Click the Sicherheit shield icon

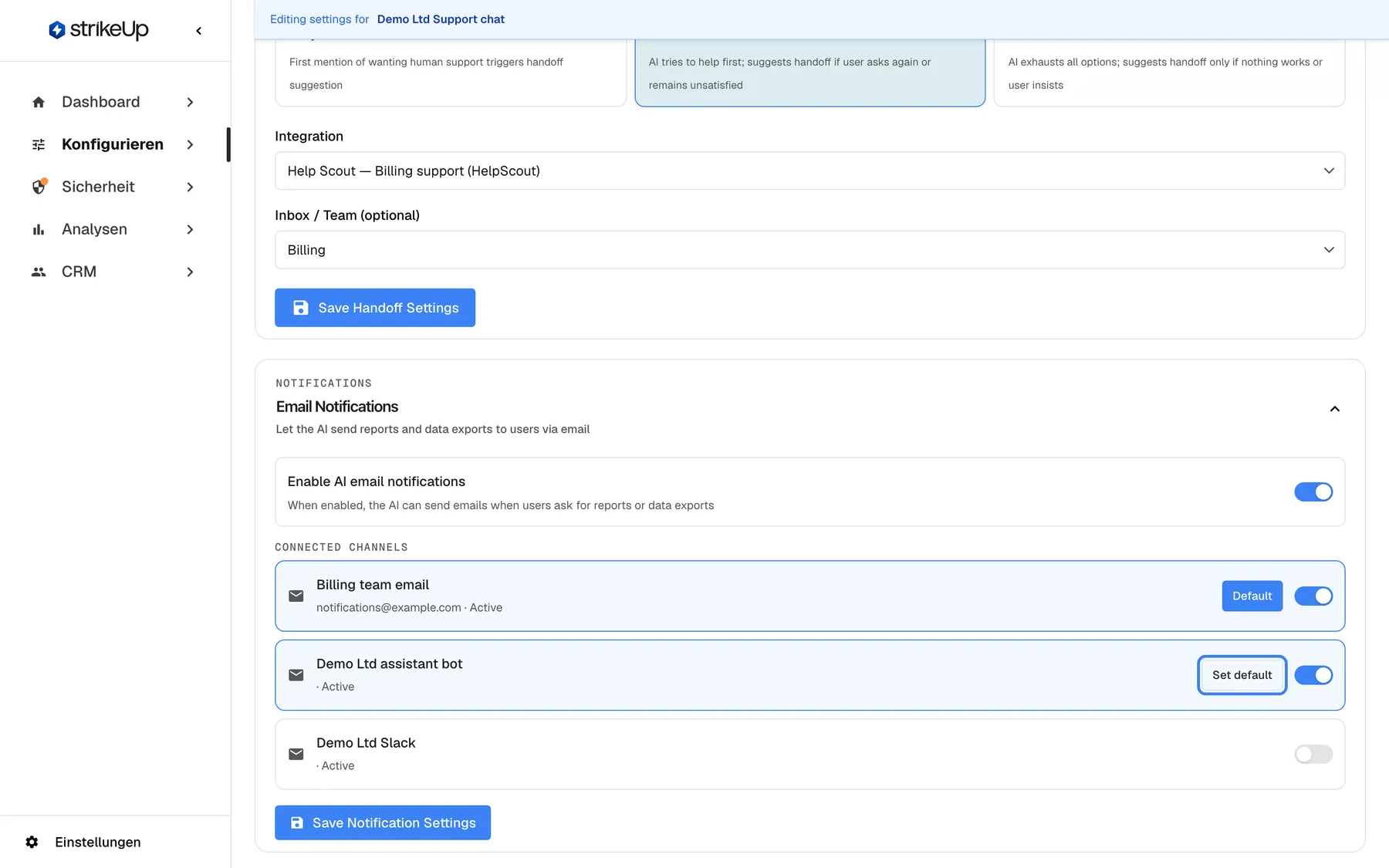point(39,187)
